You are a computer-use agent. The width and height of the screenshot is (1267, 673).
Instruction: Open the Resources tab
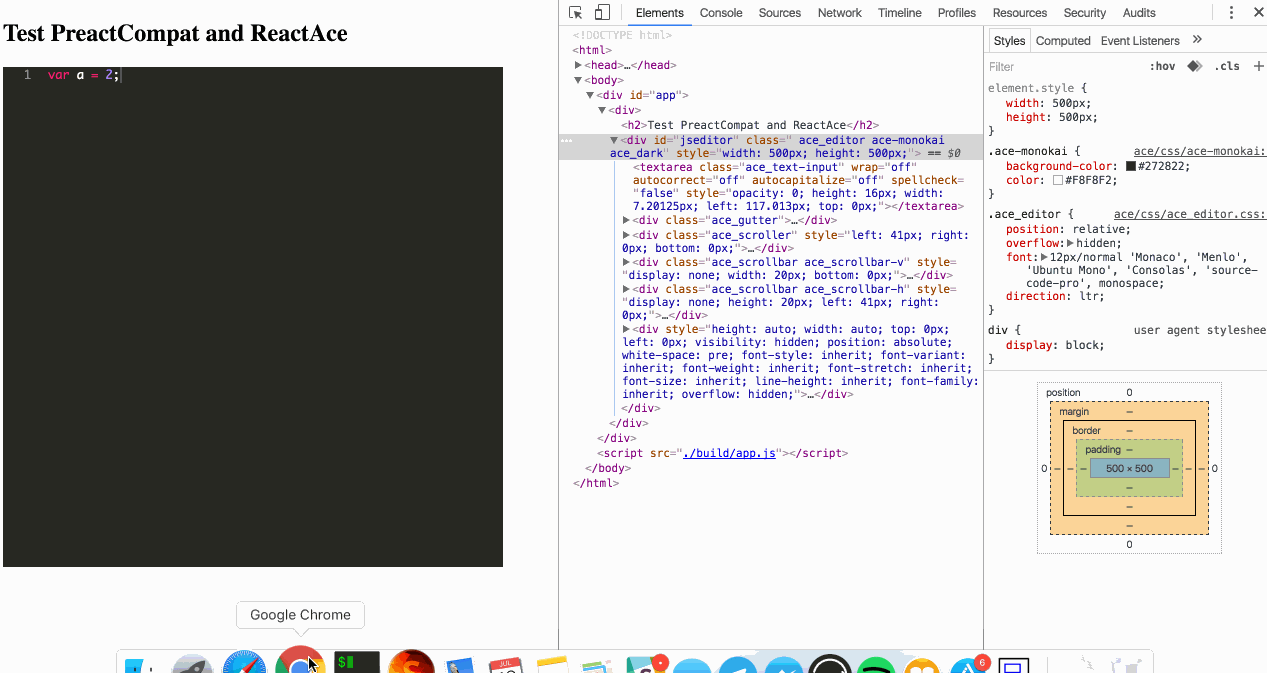[1020, 13]
